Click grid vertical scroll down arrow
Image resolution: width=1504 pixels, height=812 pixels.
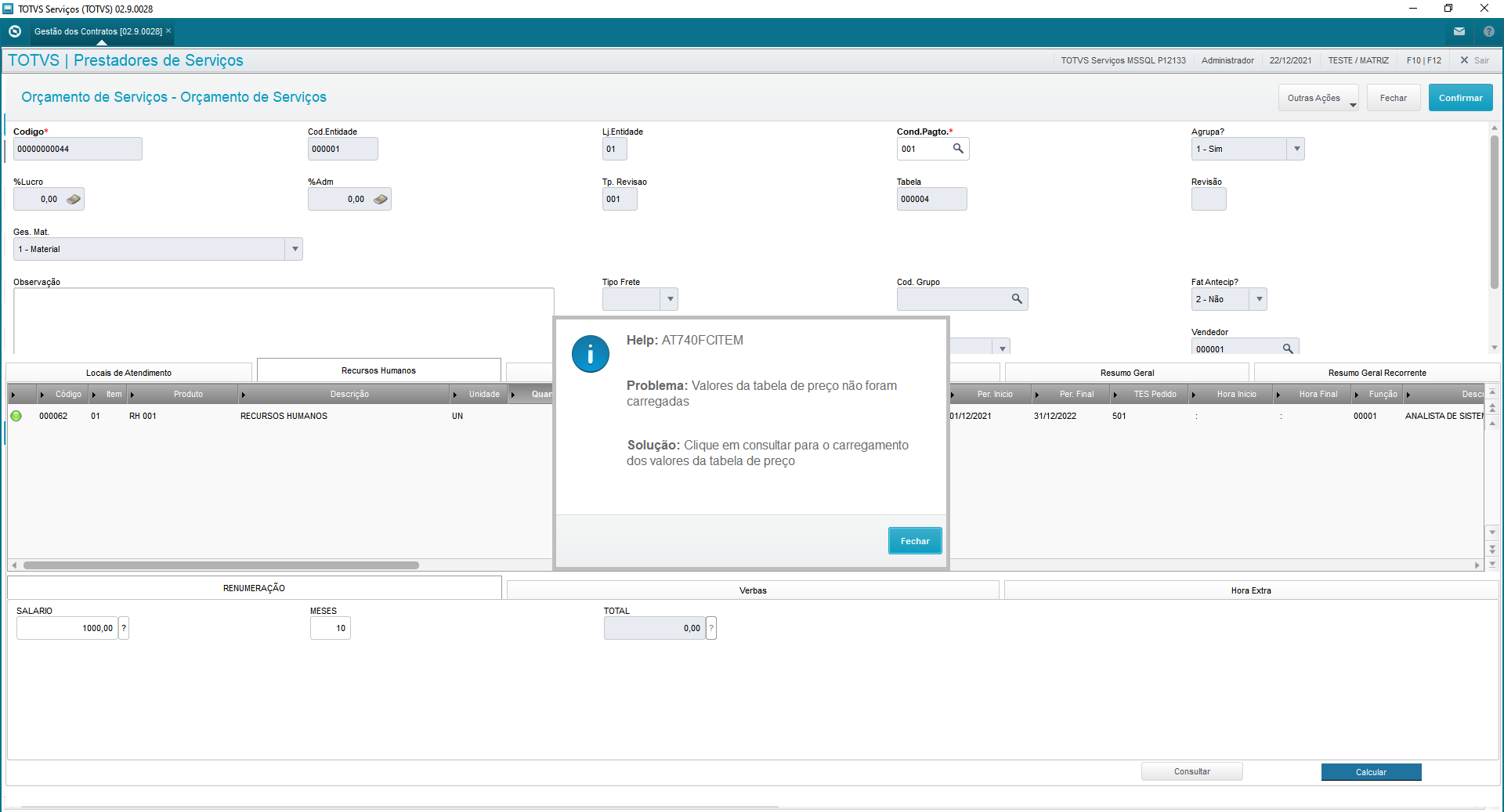click(x=1492, y=532)
